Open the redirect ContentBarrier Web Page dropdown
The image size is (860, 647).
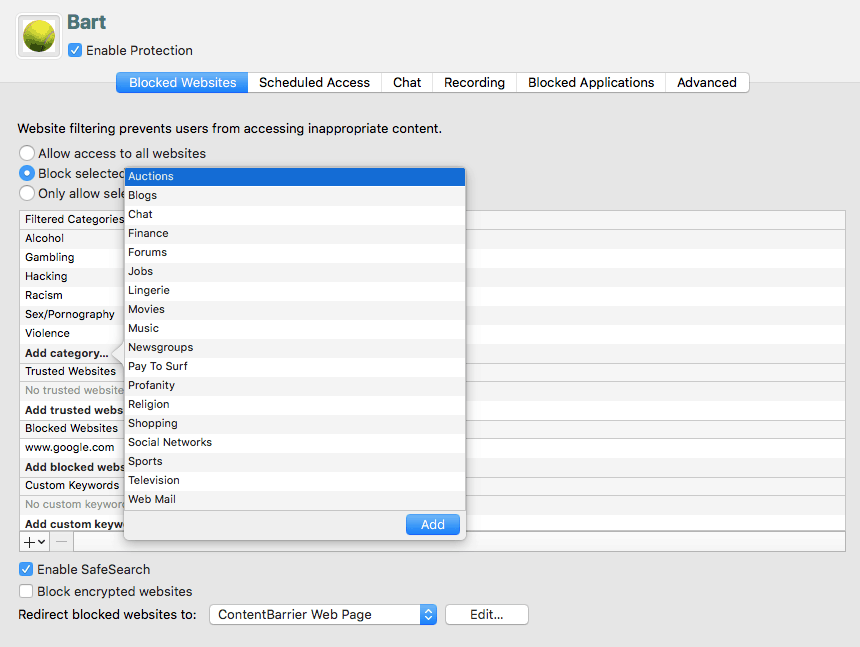pyautogui.click(x=322, y=614)
